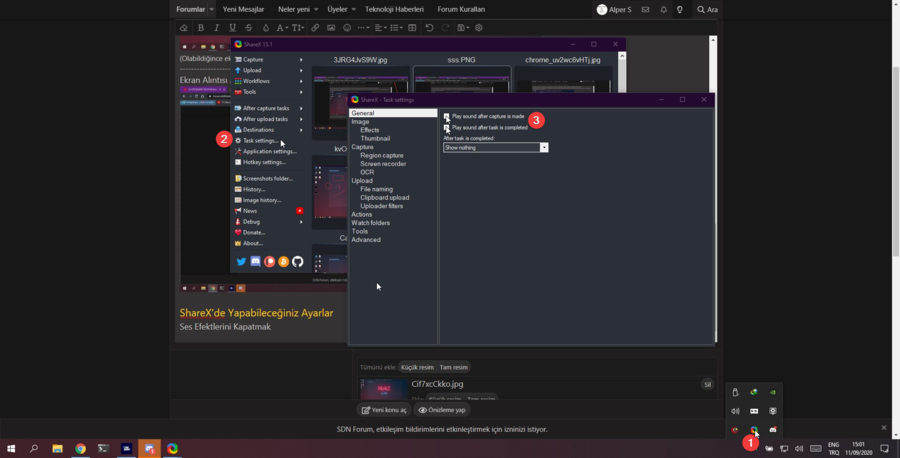Image resolution: width=900 pixels, height=458 pixels.
Task: Click the redo icon in editor toolbar
Action: [445, 28]
